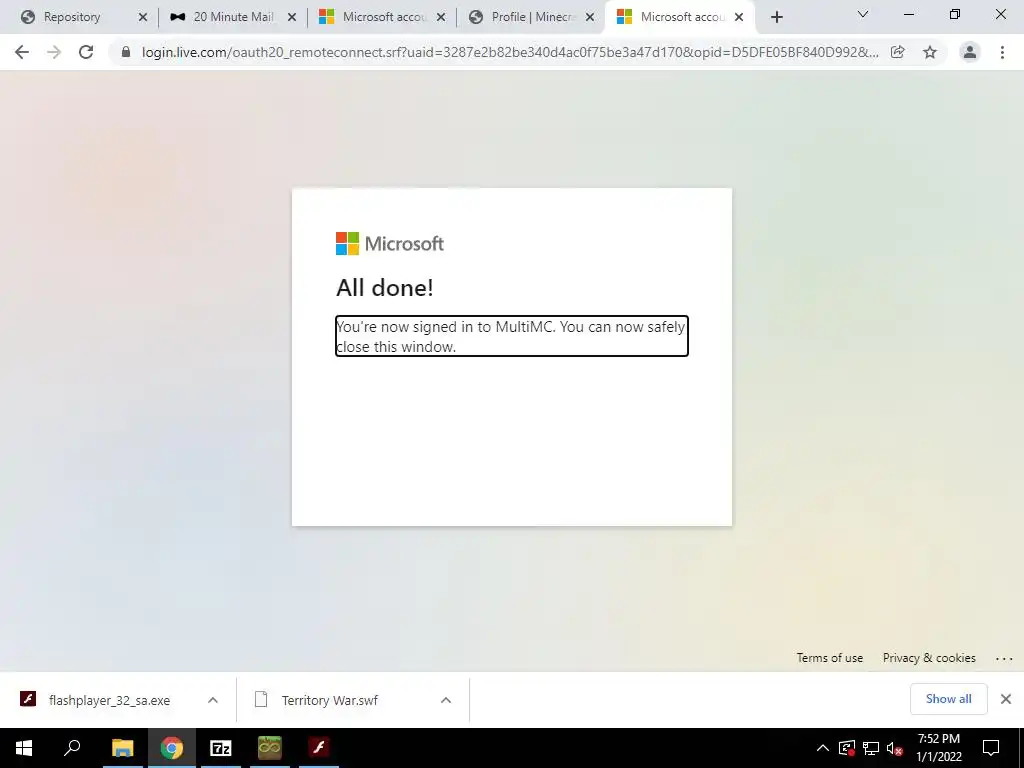Close the first Microsoft account tab
The image size is (1024, 768).
coord(441,18)
